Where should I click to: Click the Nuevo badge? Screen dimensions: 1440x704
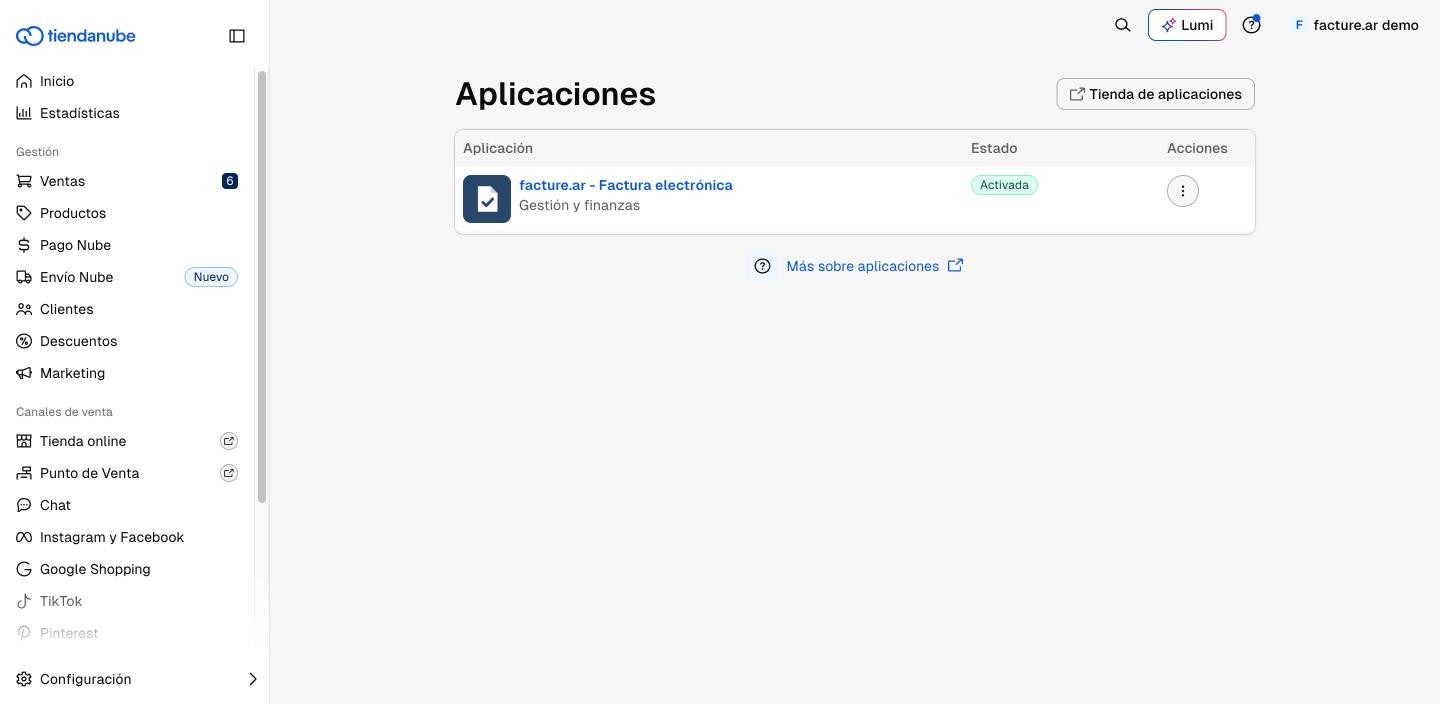coord(211,277)
